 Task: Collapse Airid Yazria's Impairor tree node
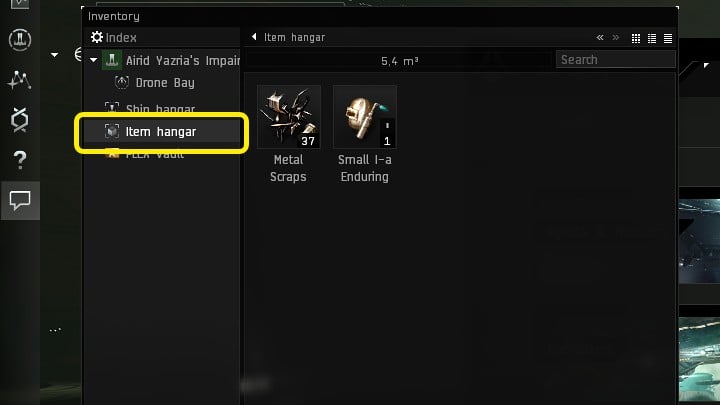pos(94,60)
